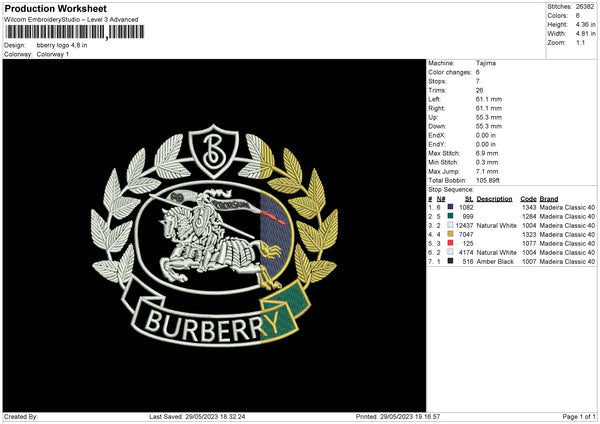Select the 'Amber Black' description
The width and height of the screenshot is (600, 424).
[x=495, y=261]
